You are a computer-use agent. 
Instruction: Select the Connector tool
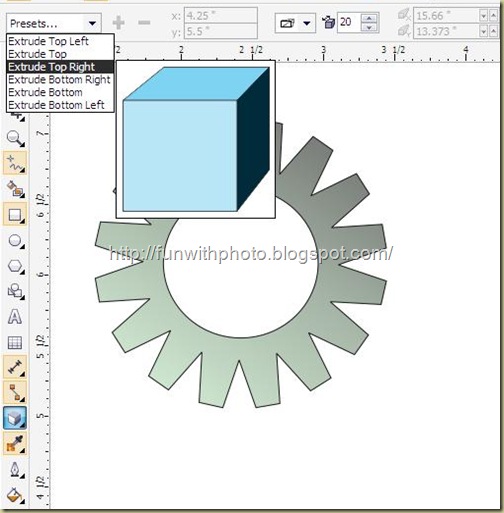15,392
